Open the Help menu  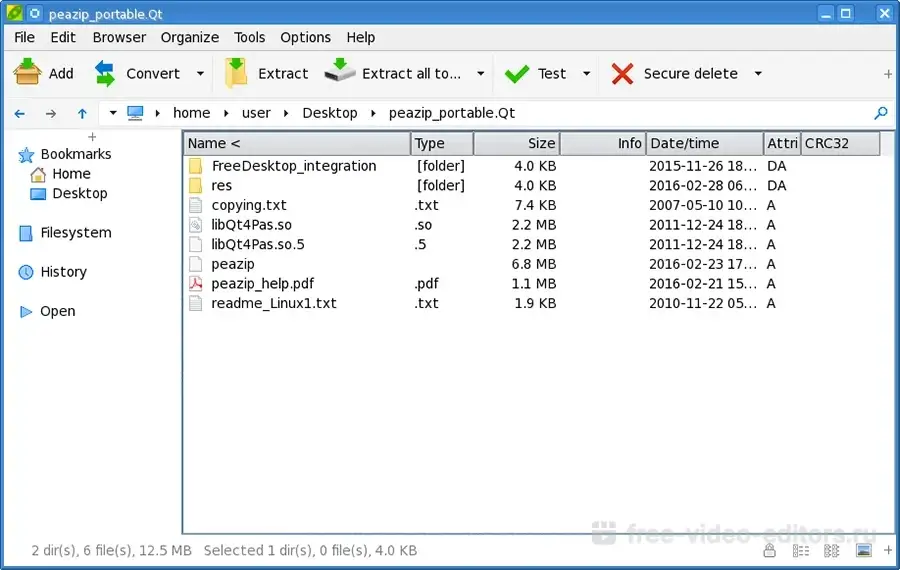pos(360,37)
